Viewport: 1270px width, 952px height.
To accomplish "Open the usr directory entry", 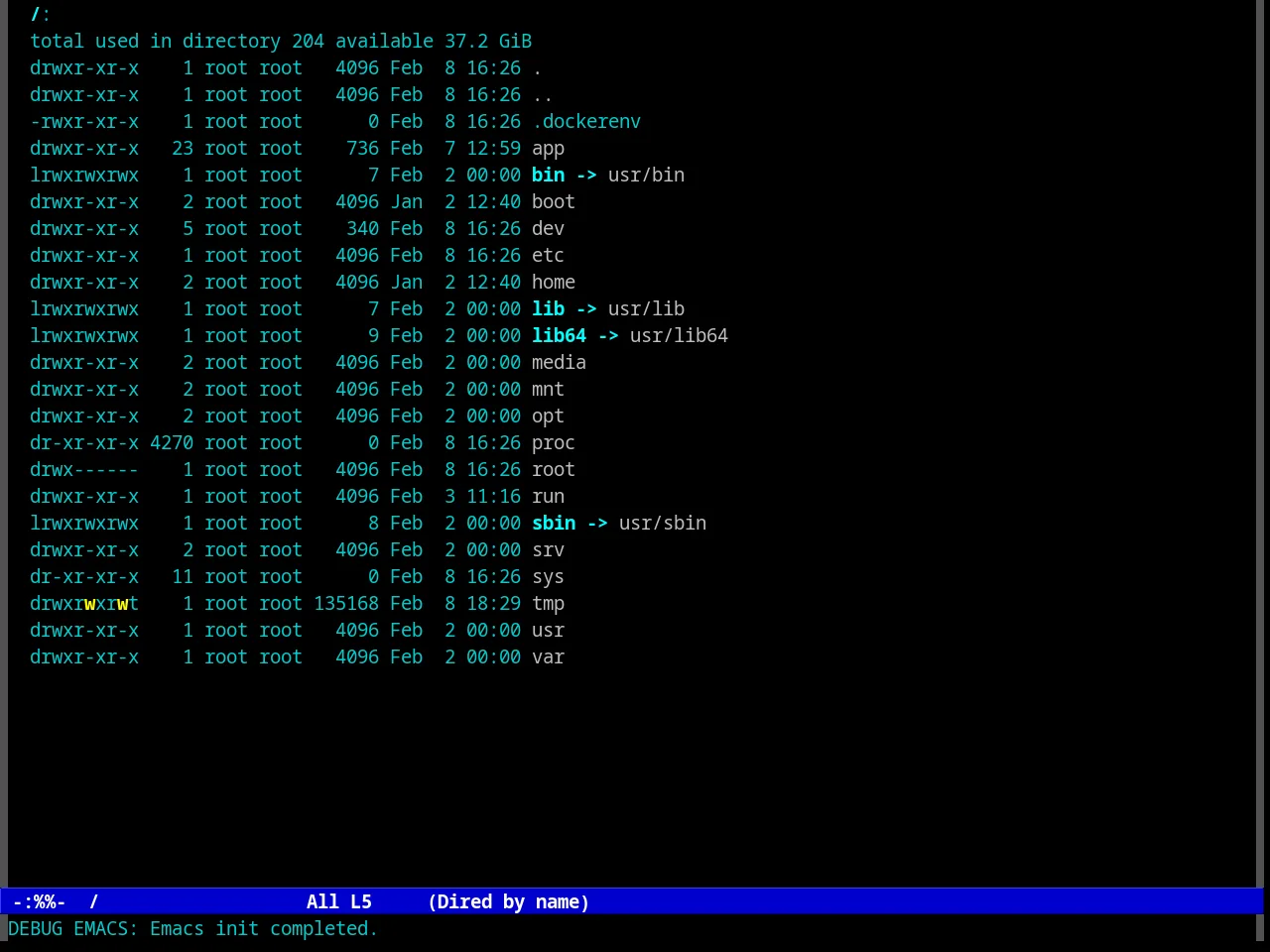I will point(548,631).
